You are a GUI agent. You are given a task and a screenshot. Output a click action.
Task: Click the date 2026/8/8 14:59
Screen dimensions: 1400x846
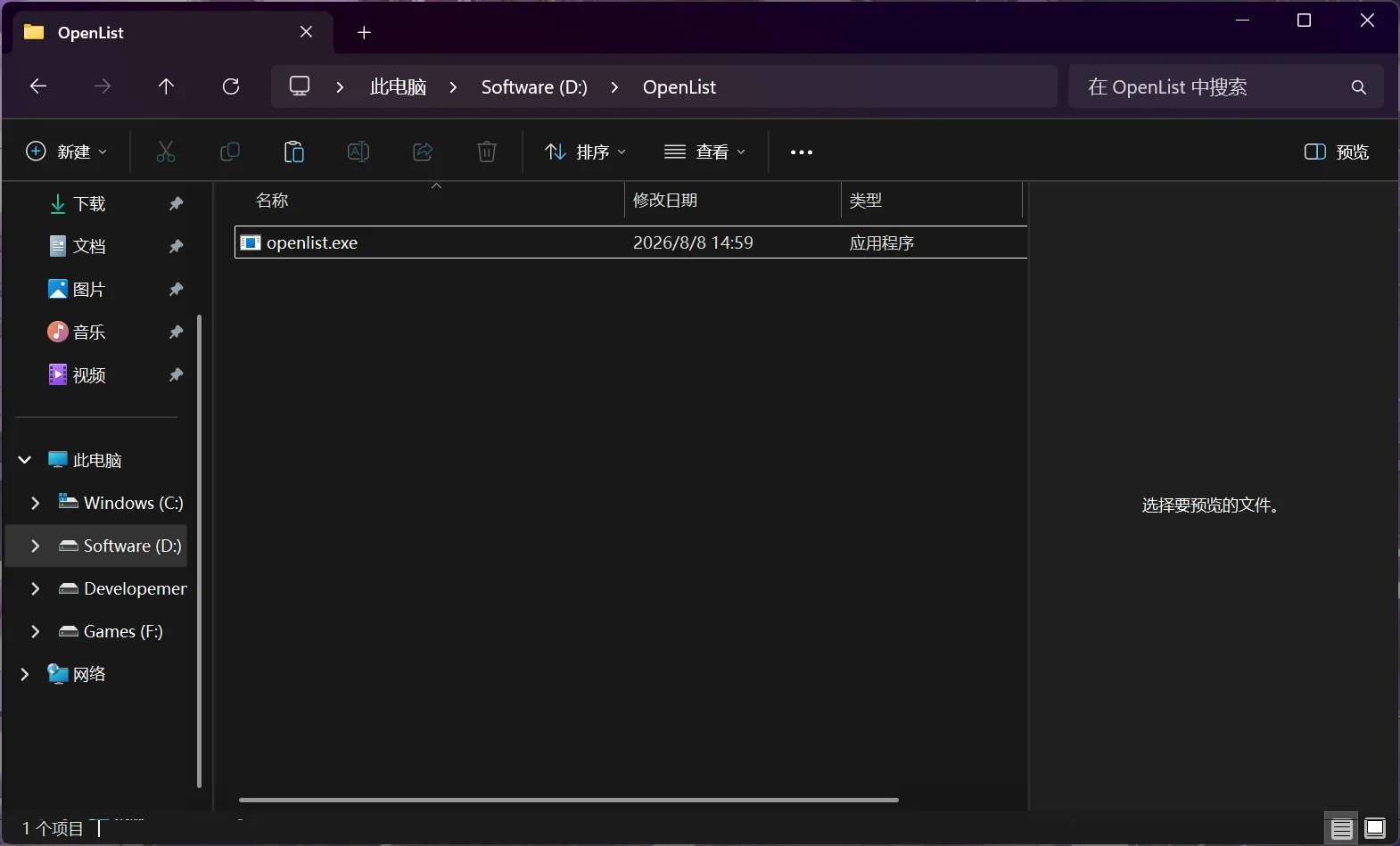coord(693,242)
